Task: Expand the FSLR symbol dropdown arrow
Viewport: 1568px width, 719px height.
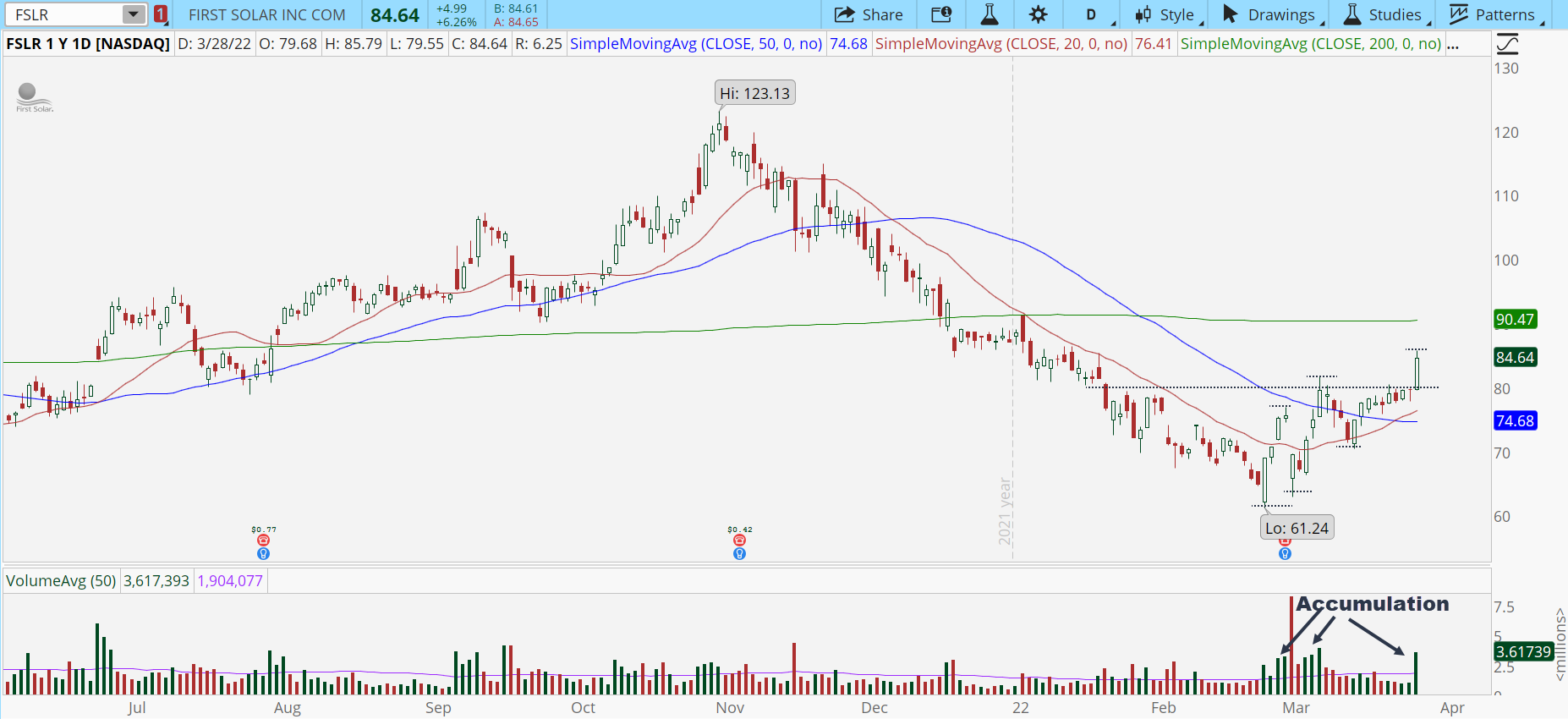Action: click(134, 14)
